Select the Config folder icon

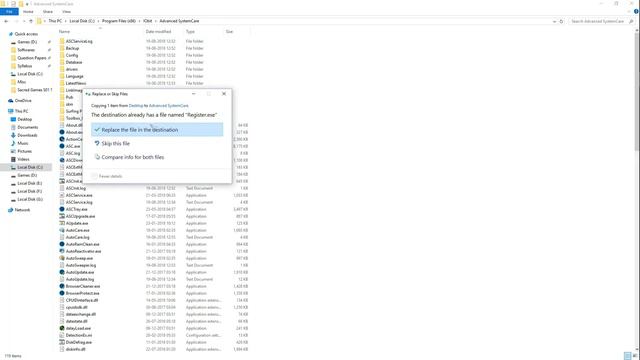62,55
